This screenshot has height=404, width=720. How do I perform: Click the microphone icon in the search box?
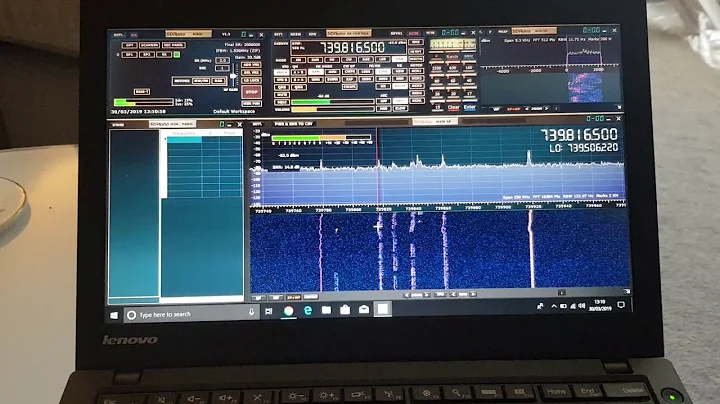[252, 312]
